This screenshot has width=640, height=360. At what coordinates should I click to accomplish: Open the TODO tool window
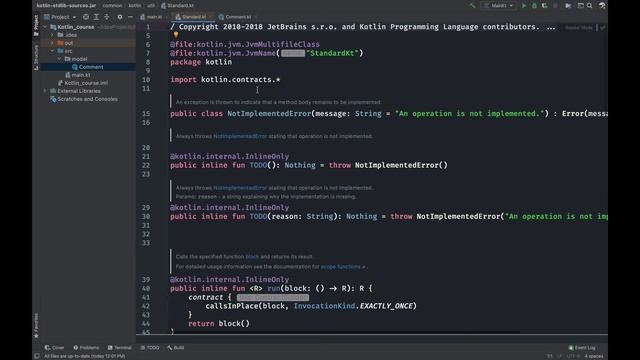pyautogui.click(x=150, y=348)
